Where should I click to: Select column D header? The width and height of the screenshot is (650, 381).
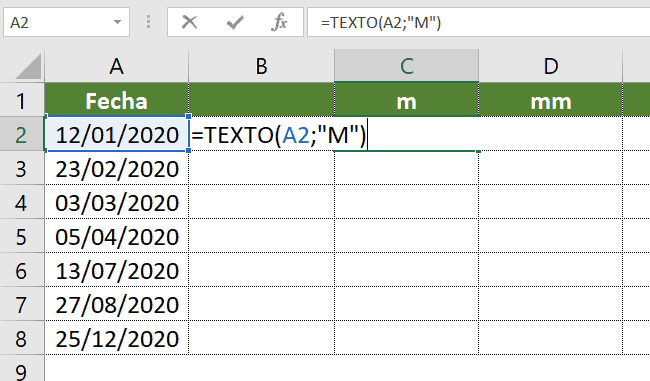coord(551,66)
